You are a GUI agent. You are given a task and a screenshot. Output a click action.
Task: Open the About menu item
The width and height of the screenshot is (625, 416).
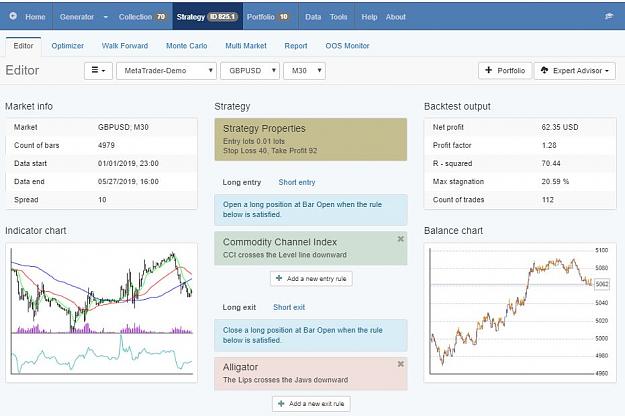[x=395, y=17]
